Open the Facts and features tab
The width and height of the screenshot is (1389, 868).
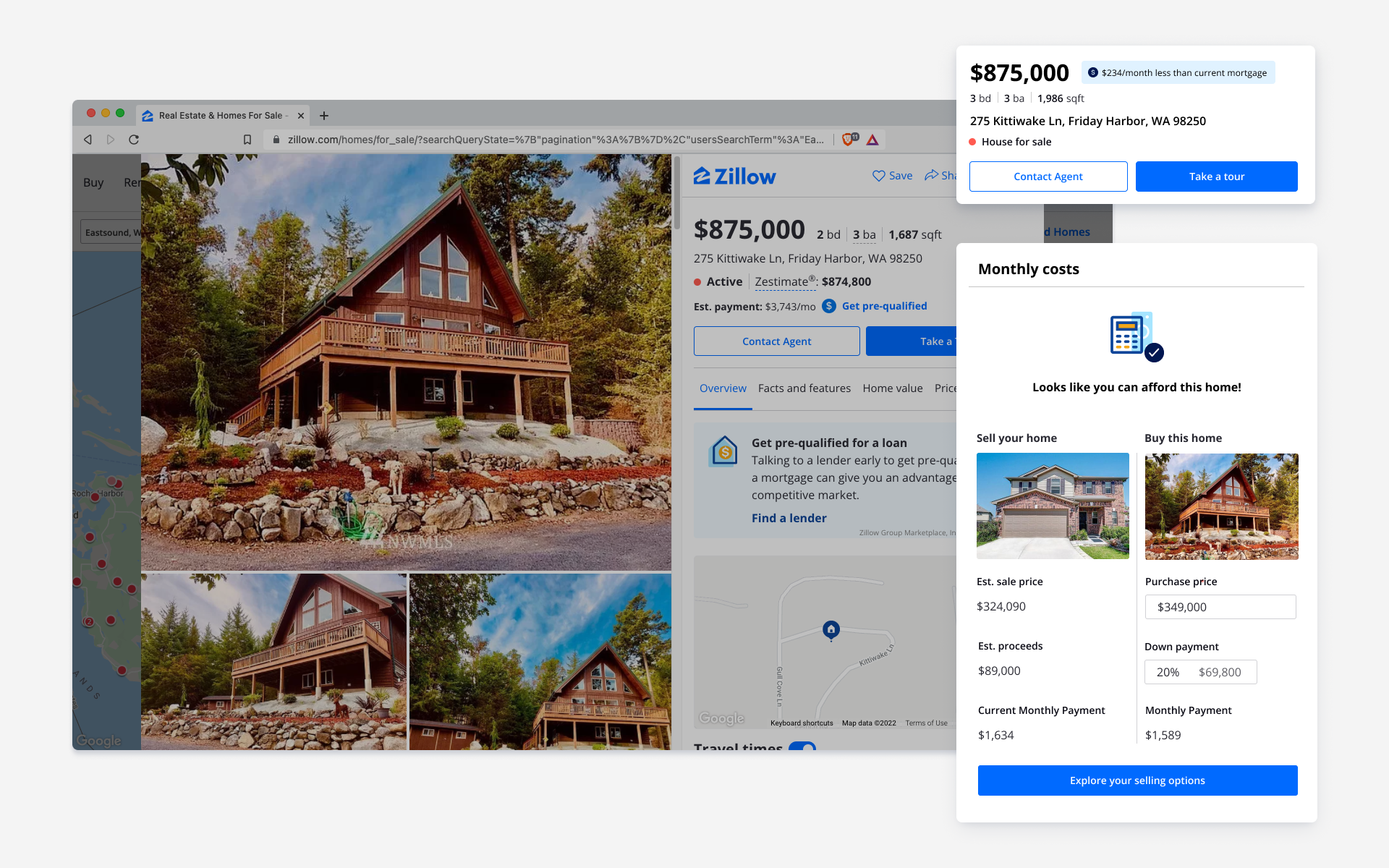(x=804, y=388)
